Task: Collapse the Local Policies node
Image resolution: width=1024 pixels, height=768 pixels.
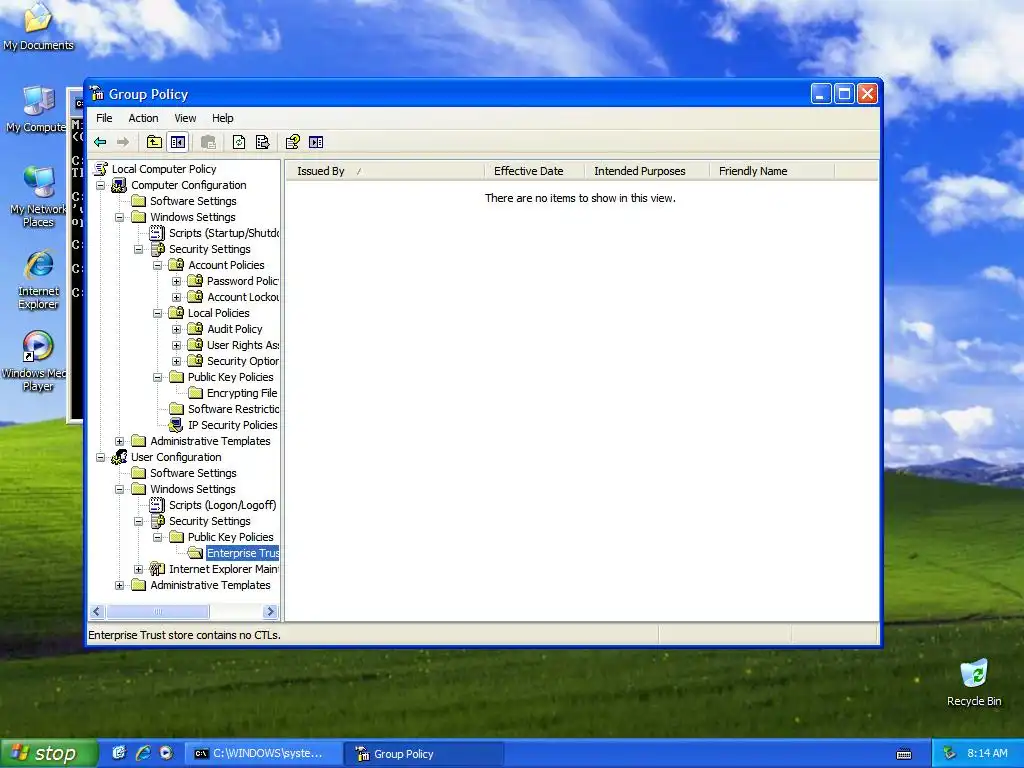Action: 157,313
